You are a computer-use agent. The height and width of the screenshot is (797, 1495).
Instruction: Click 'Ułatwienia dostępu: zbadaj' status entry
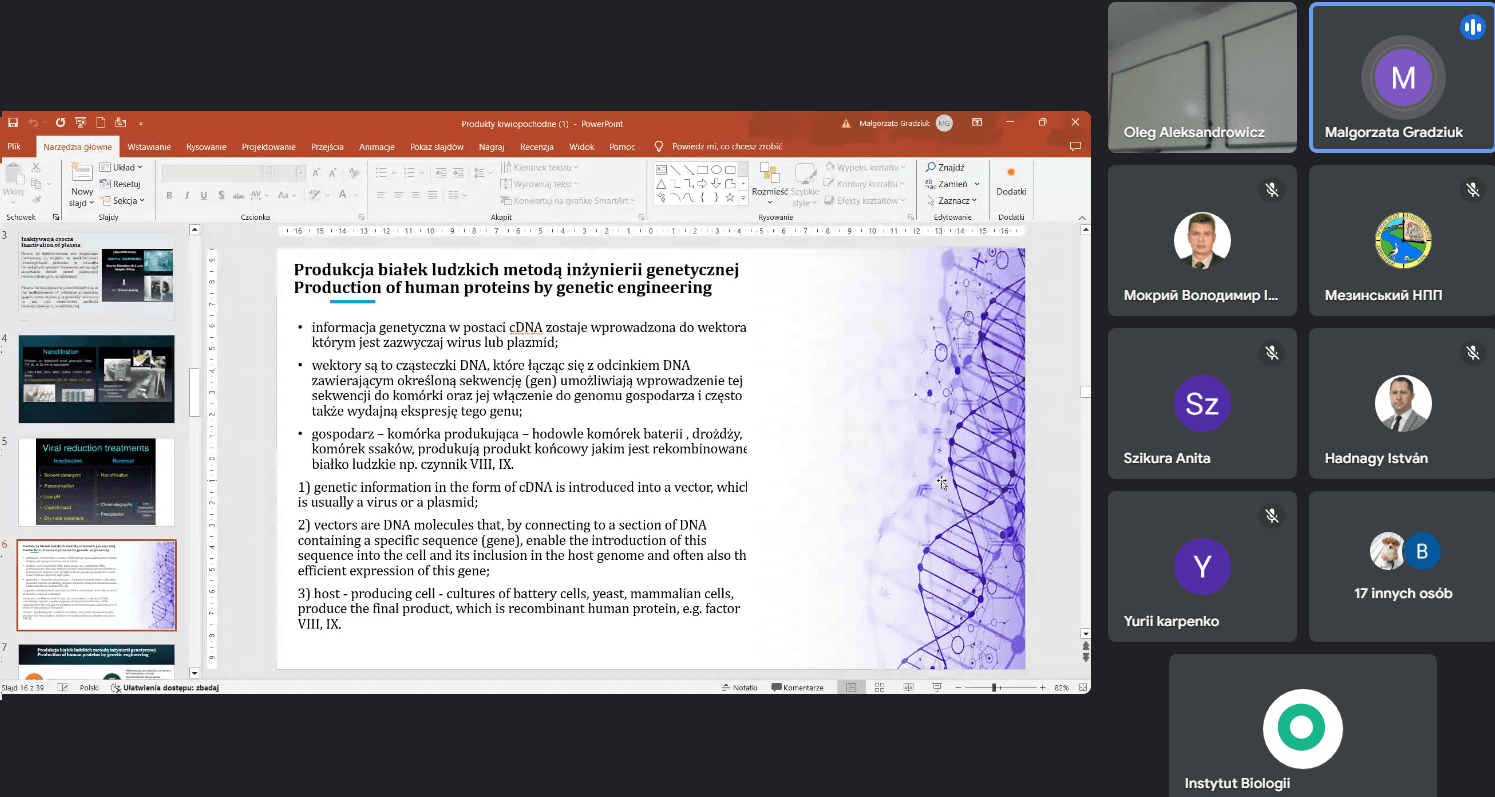(x=166, y=688)
